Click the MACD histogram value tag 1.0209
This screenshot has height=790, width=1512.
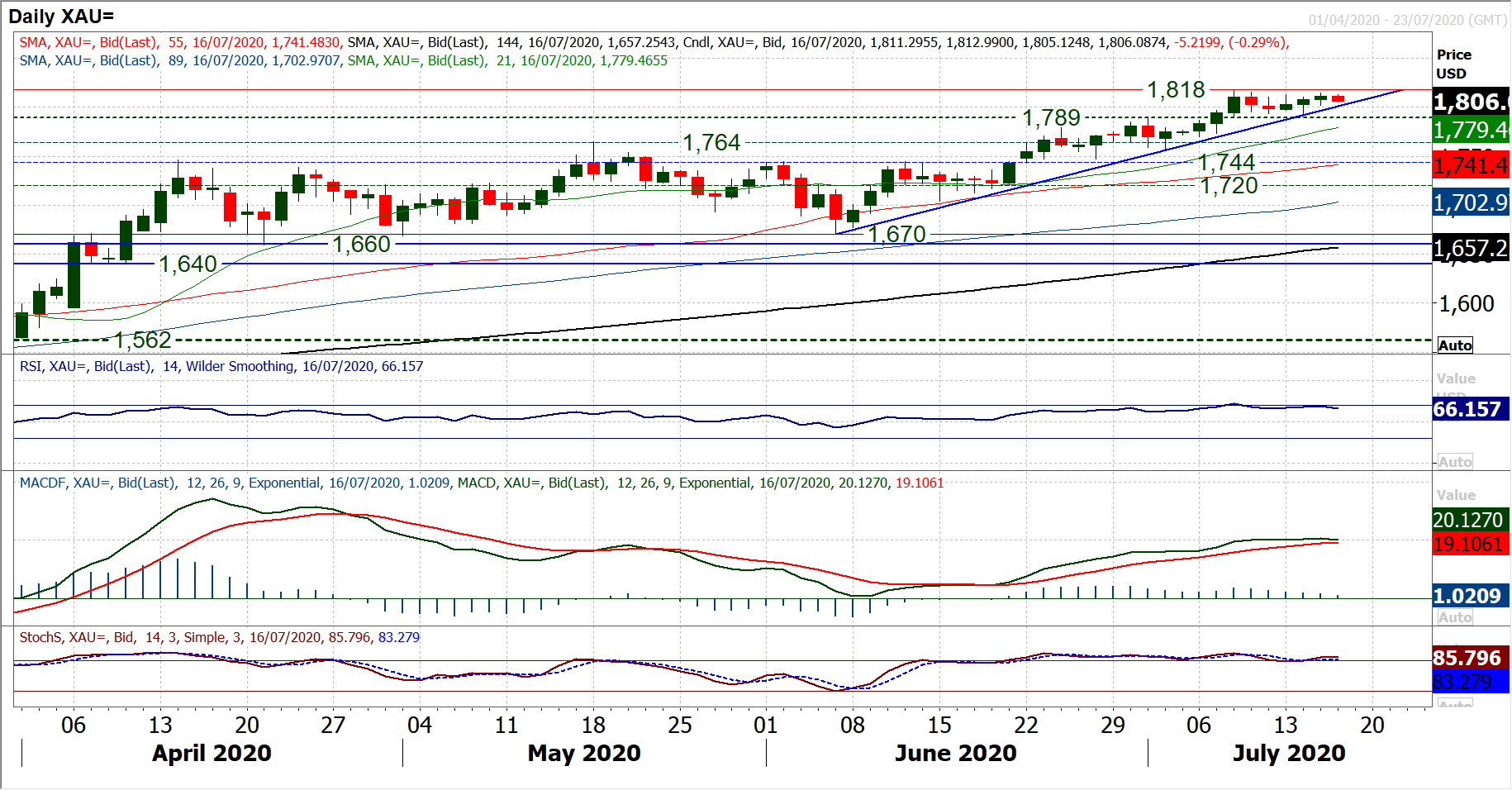pyautogui.click(x=1467, y=596)
